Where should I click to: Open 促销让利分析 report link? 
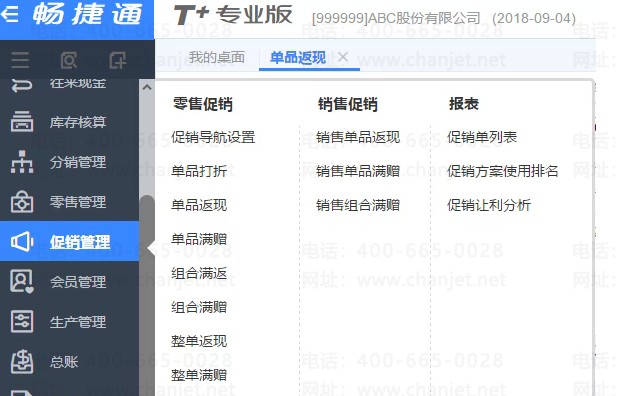point(489,205)
